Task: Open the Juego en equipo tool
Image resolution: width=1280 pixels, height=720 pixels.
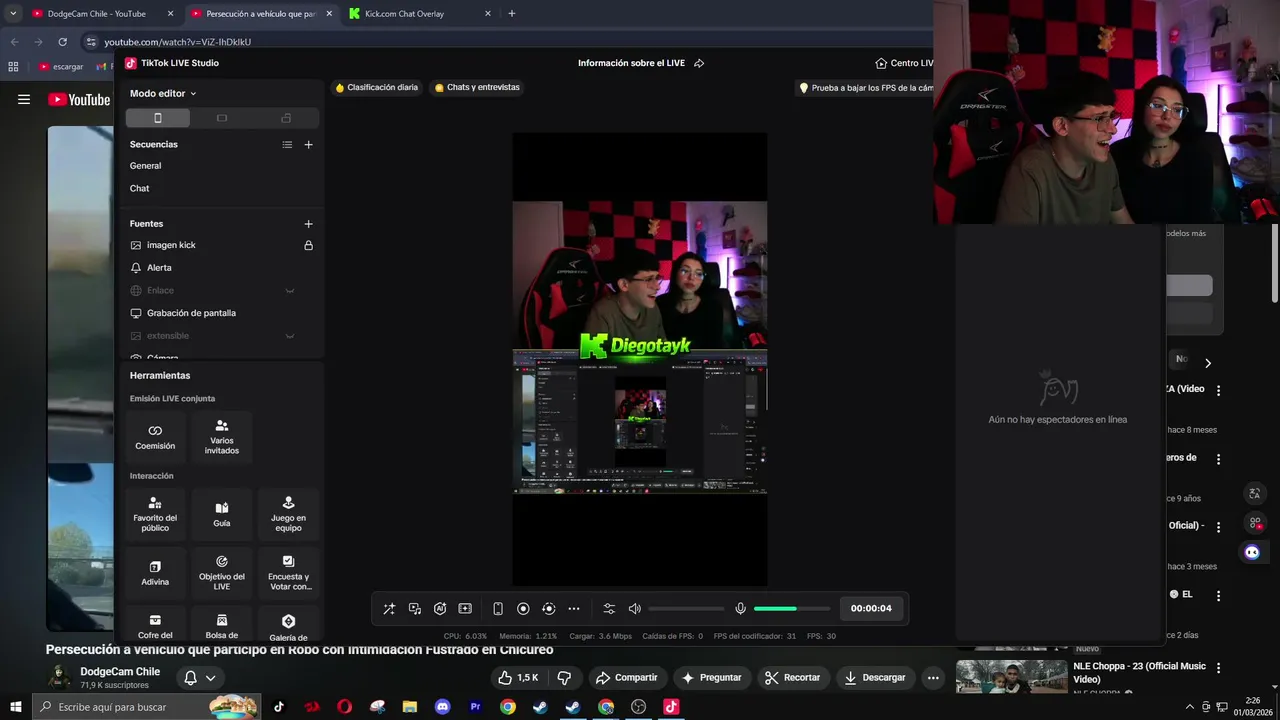Action: 288,514
